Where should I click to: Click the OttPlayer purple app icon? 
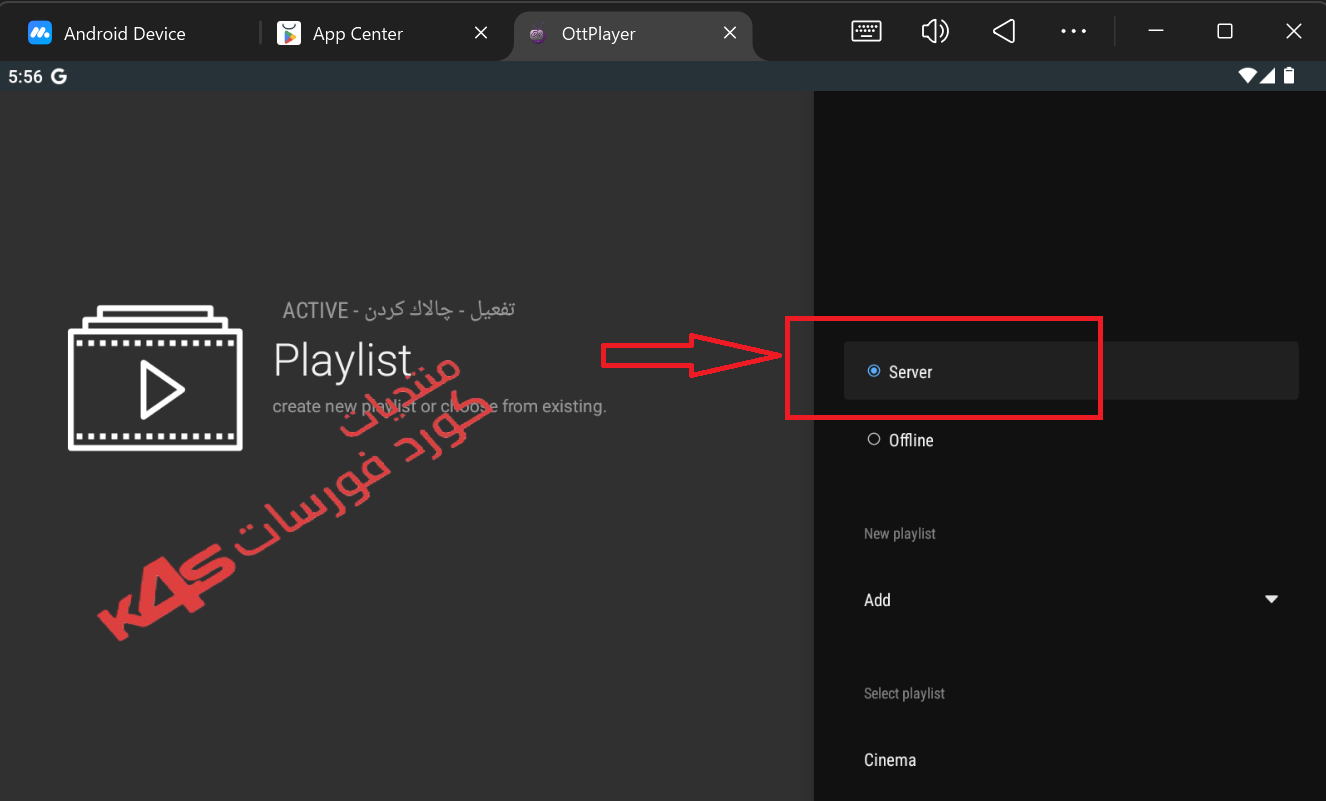pos(538,34)
